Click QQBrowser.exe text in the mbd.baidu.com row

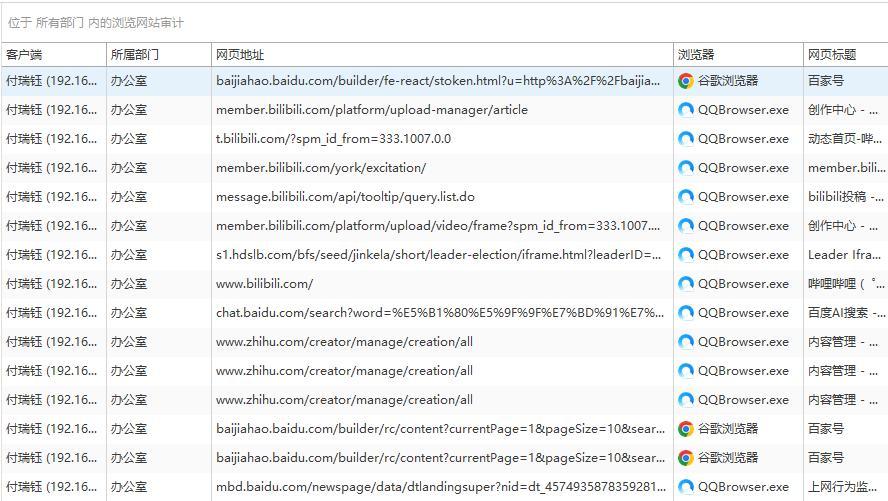point(743,486)
